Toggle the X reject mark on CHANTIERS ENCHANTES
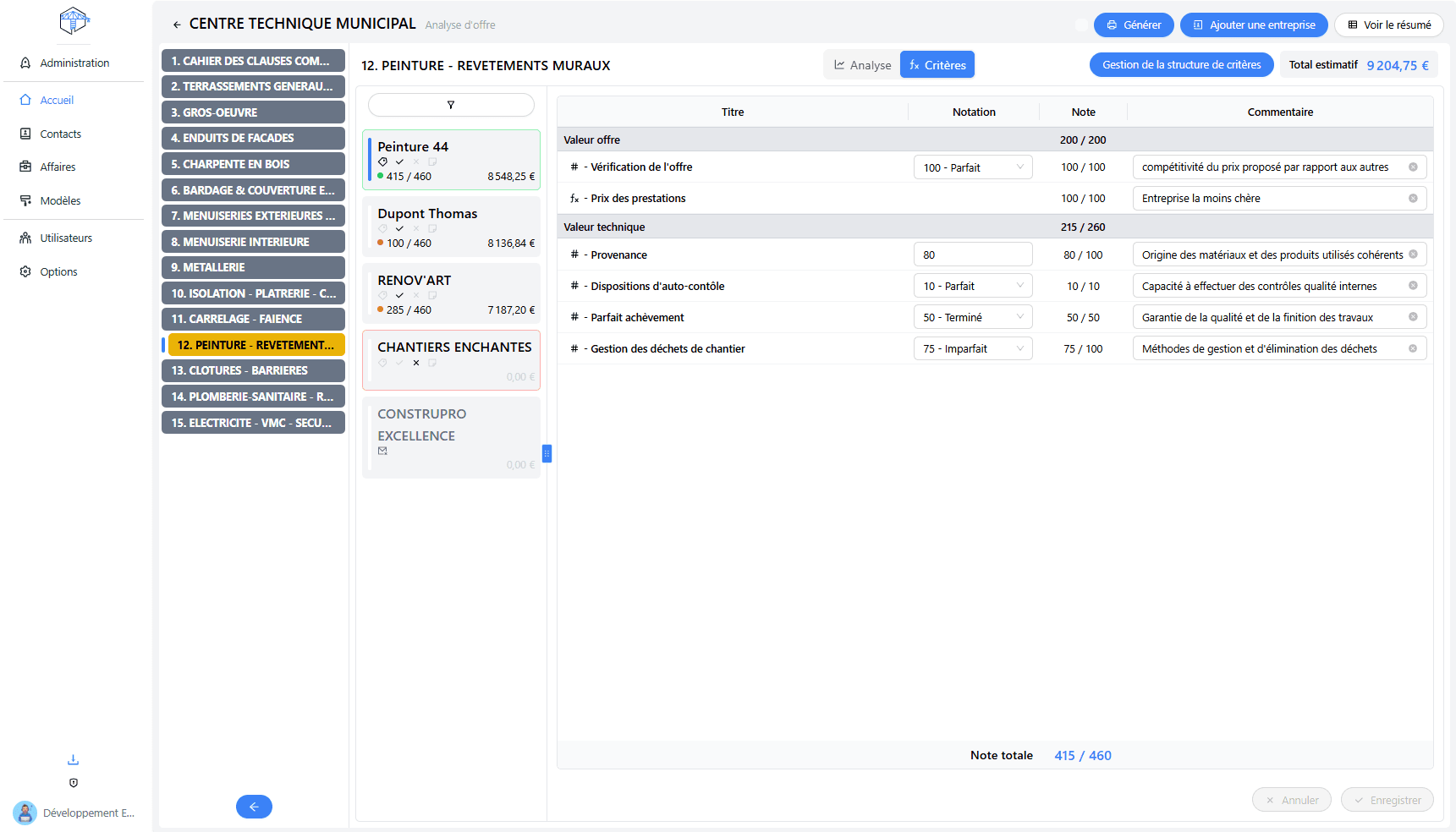This screenshot has width=1456, height=832. (416, 363)
